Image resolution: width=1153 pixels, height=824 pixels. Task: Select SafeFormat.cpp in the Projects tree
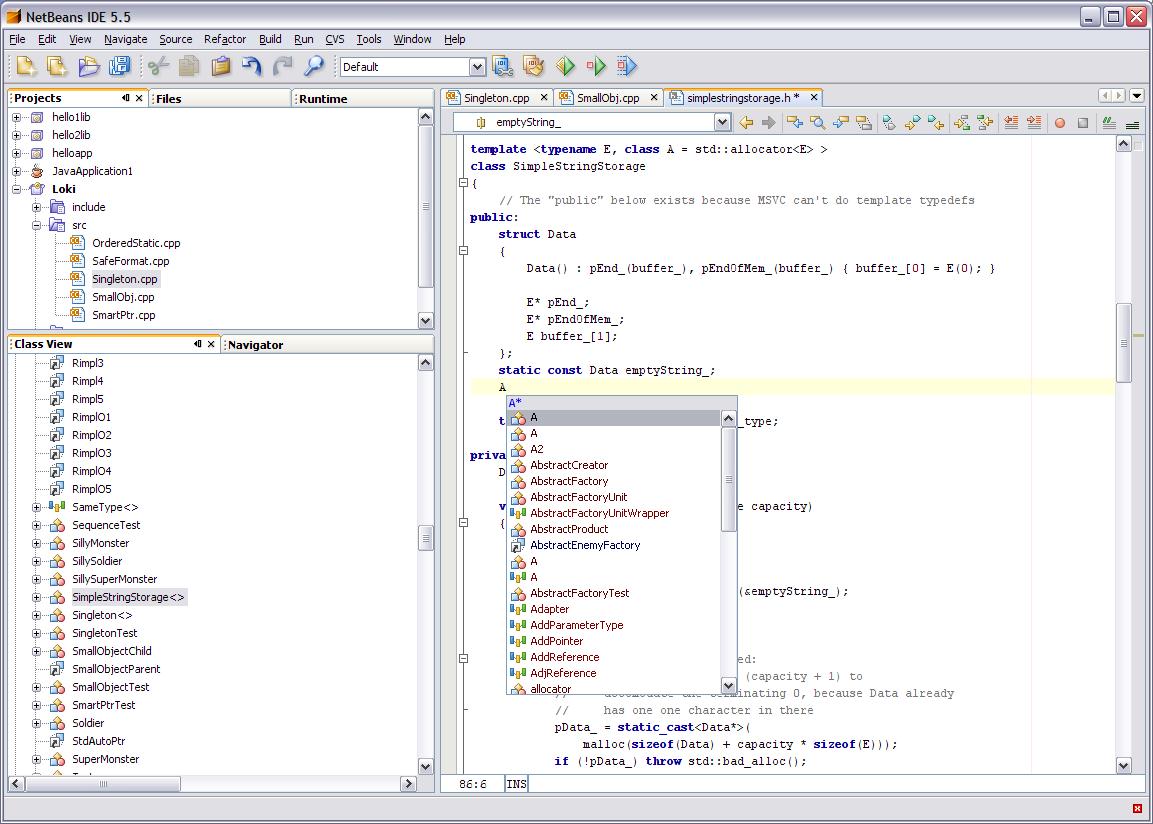pos(130,261)
